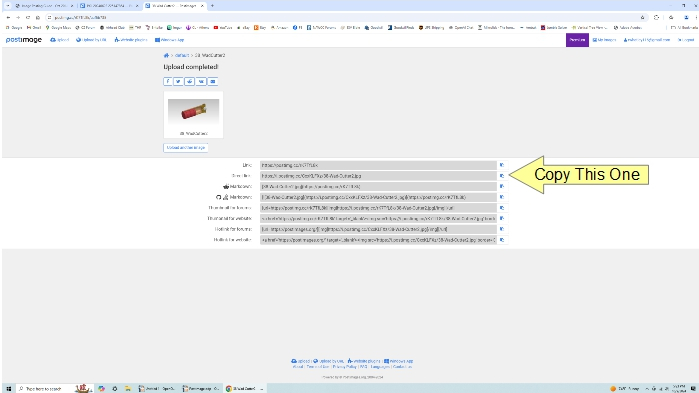
Task: Share the image on VK
Action: (x=201, y=82)
